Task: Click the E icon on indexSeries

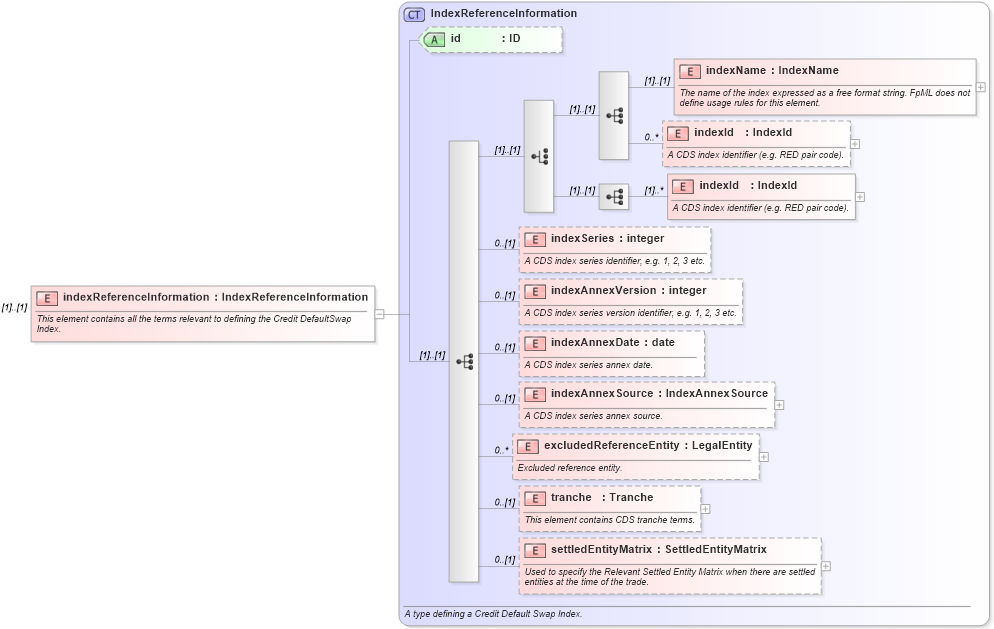Action: click(x=533, y=238)
